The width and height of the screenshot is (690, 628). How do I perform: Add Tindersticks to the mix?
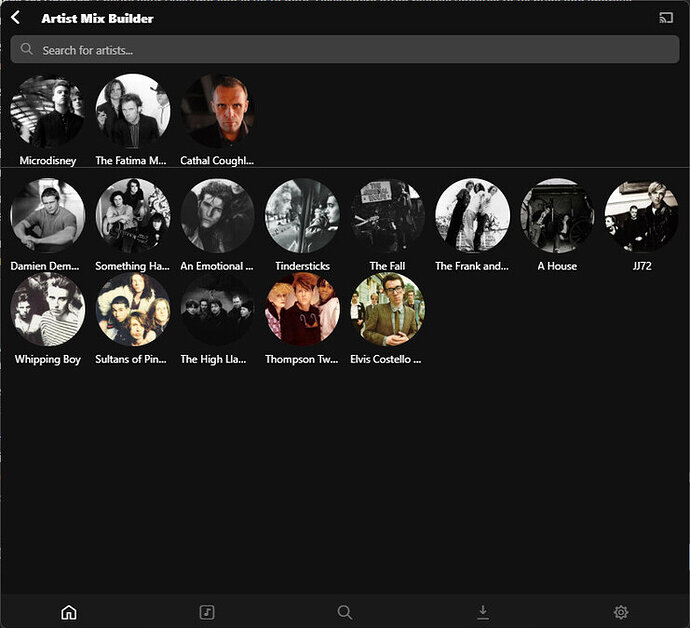pos(302,216)
